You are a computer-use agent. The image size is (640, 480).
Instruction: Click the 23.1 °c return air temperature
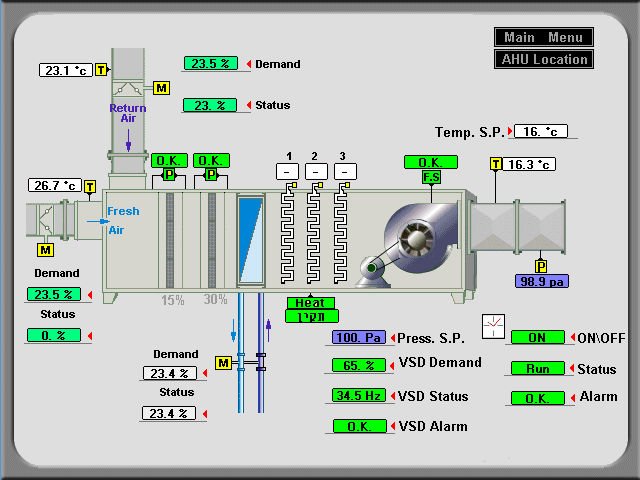coord(66,70)
